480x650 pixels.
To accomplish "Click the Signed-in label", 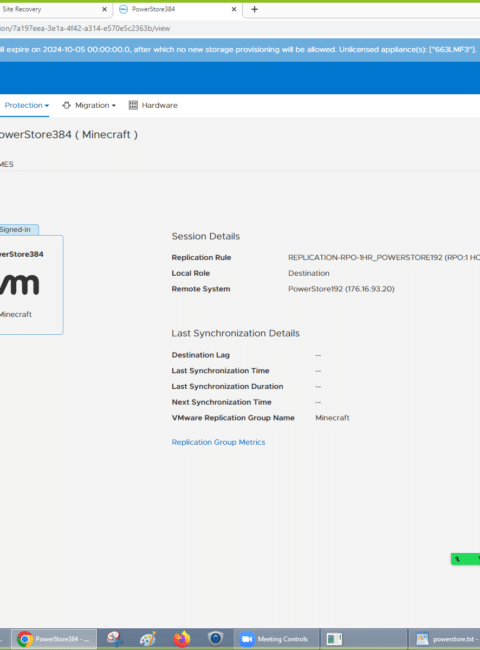I will 15,230.
